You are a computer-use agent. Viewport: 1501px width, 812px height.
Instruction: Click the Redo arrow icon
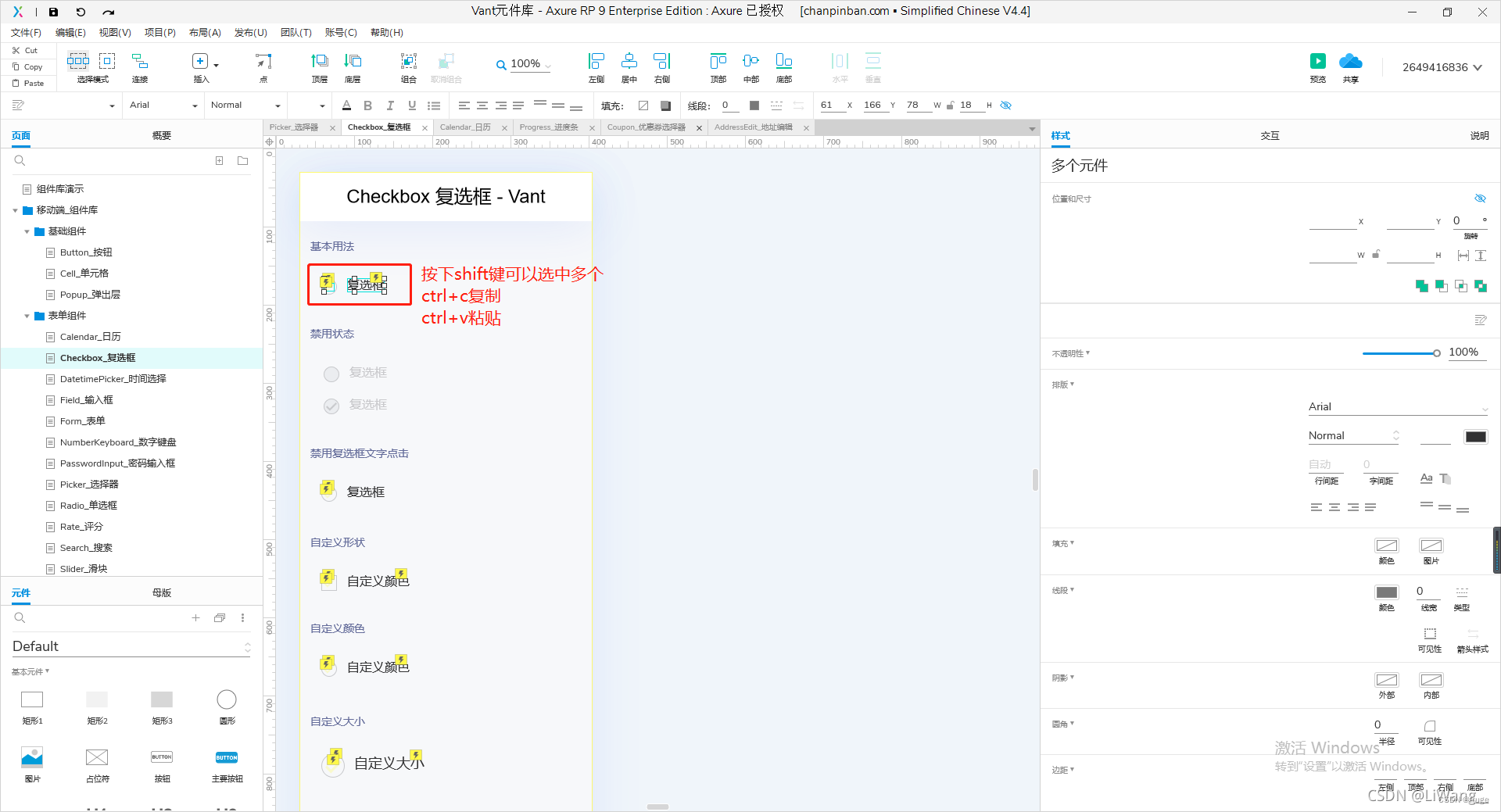pos(109,12)
